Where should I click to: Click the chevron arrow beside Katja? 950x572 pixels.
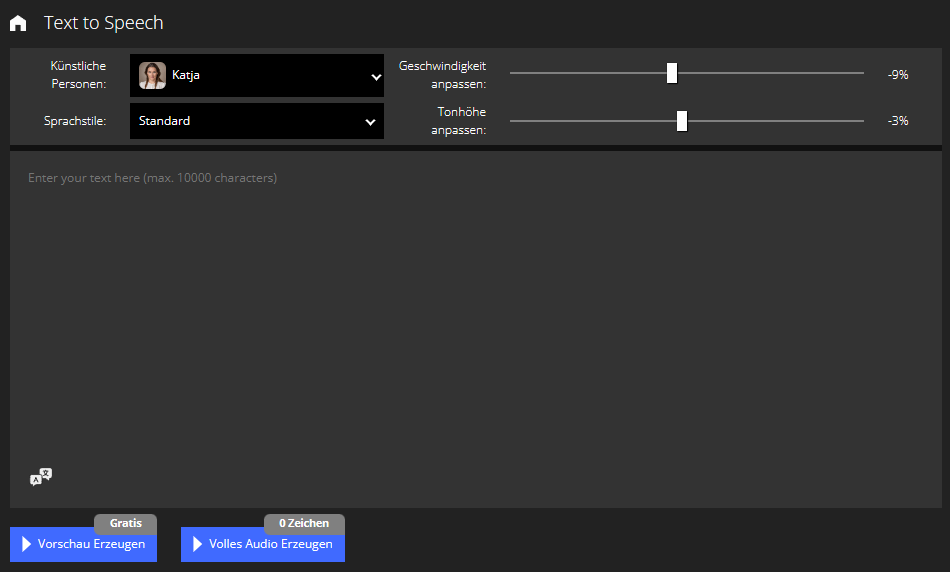pyautogui.click(x=376, y=76)
